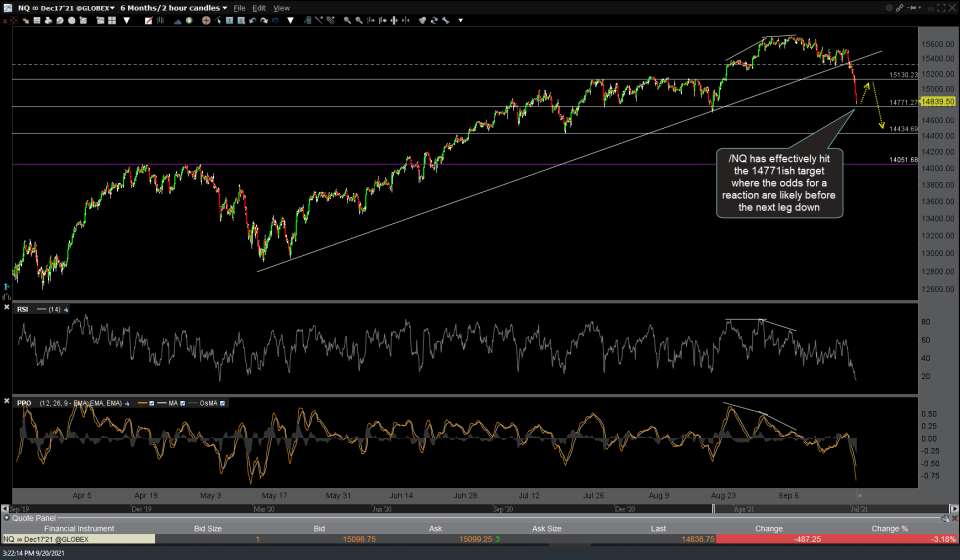The height and width of the screenshot is (560, 960).
Task: Click the list rows toolbar icon
Action: [x=37, y=20]
